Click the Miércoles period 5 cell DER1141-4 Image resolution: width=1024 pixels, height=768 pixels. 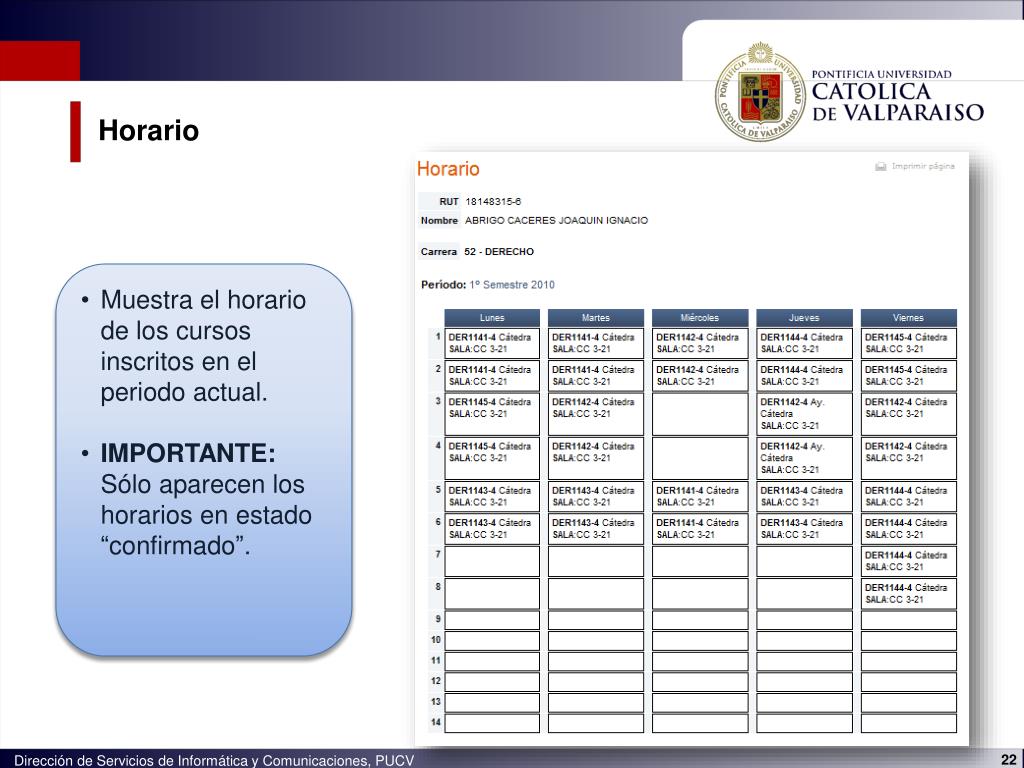click(699, 496)
